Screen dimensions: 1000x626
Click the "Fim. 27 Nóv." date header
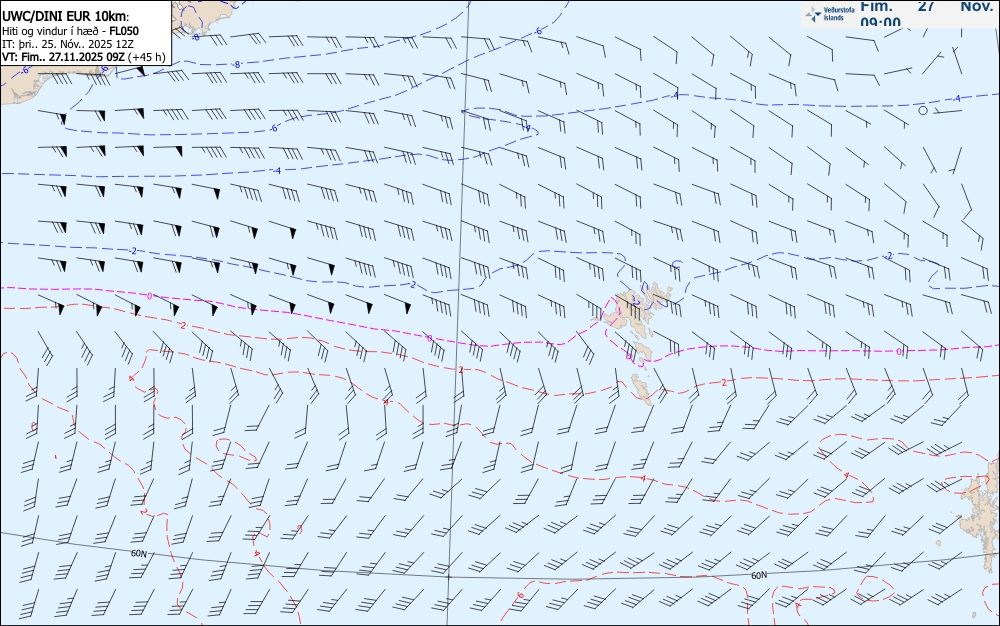[x=926, y=6]
